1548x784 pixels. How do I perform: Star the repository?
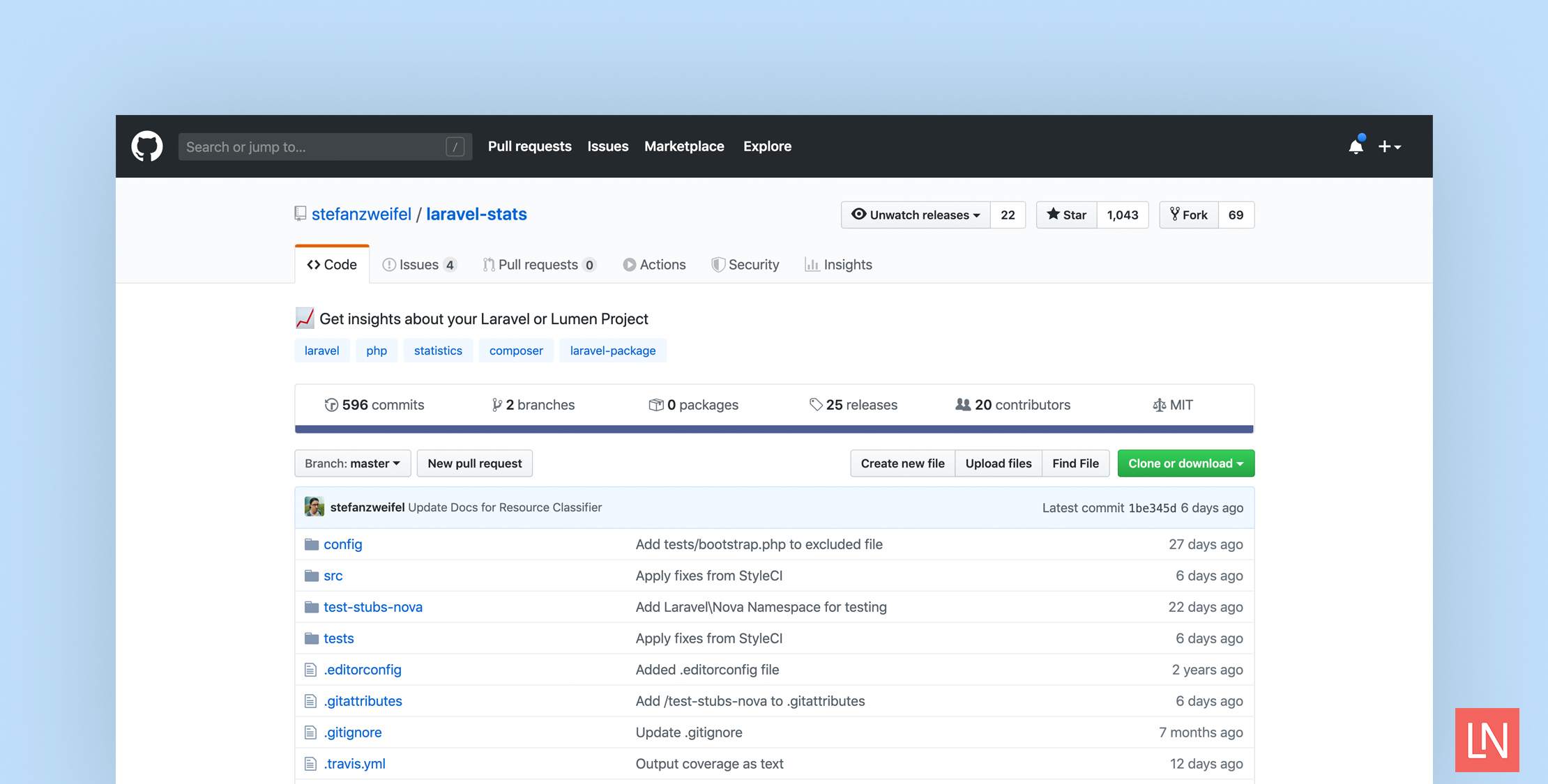pos(1067,215)
